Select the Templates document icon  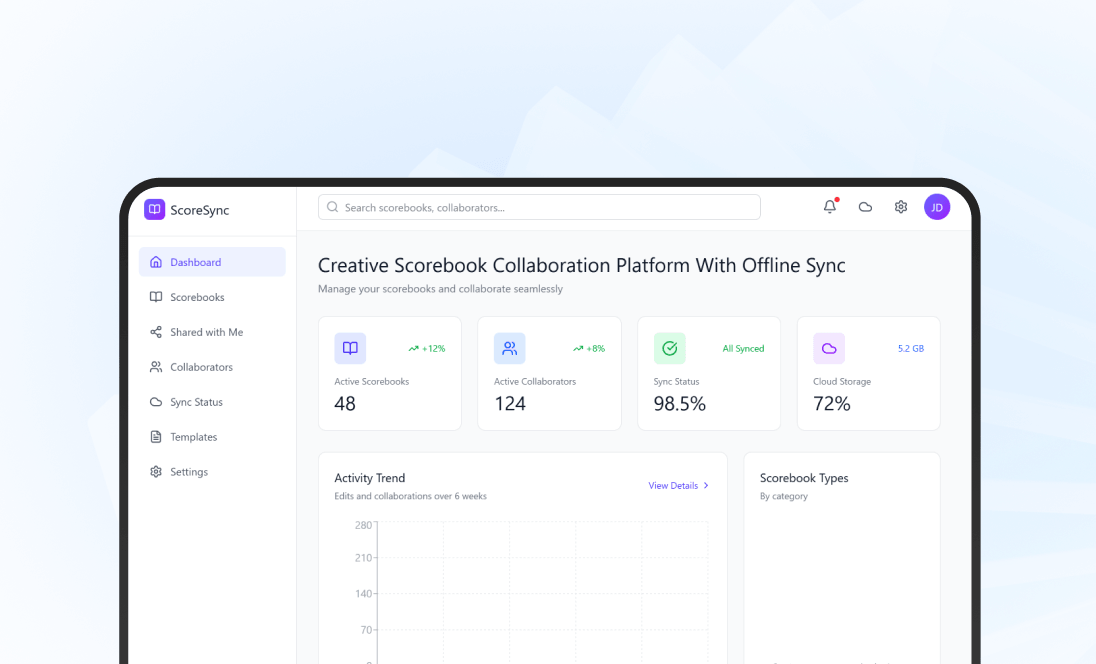[x=156, y=437]
